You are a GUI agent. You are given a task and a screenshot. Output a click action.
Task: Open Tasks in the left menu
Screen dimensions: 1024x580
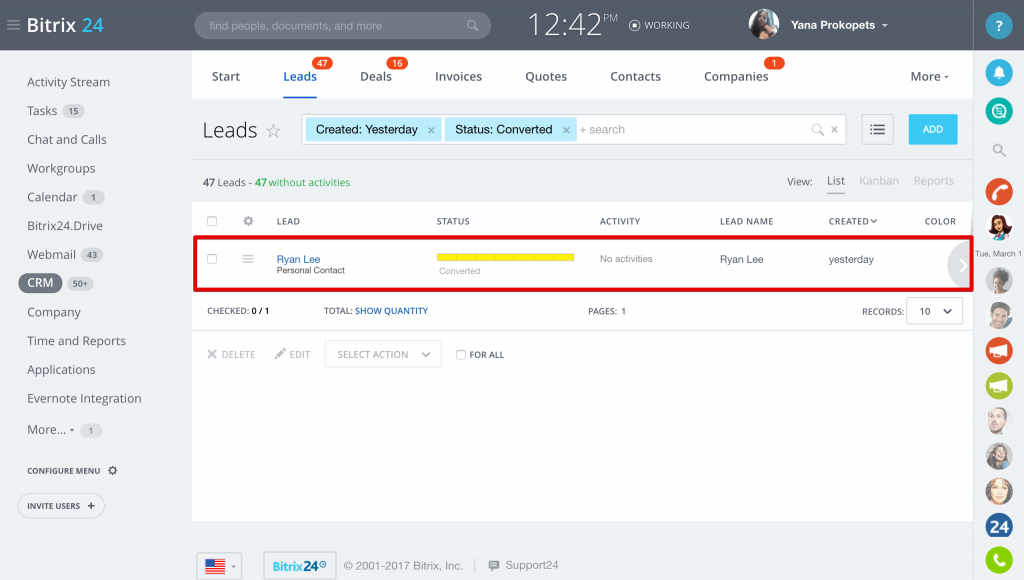click(x=42, y=111)
